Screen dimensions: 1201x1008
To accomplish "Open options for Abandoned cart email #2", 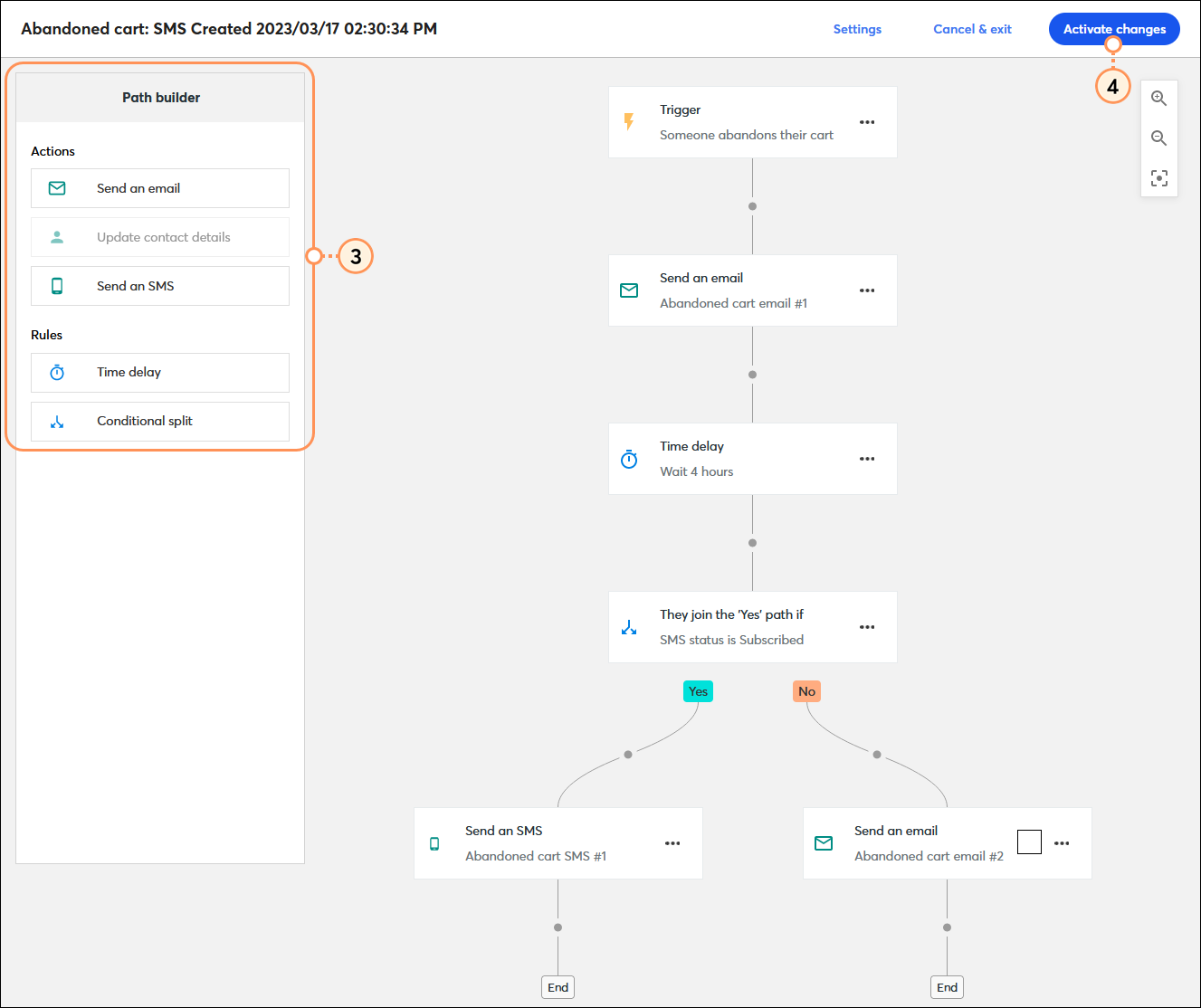I will (x=1062, y=843).
